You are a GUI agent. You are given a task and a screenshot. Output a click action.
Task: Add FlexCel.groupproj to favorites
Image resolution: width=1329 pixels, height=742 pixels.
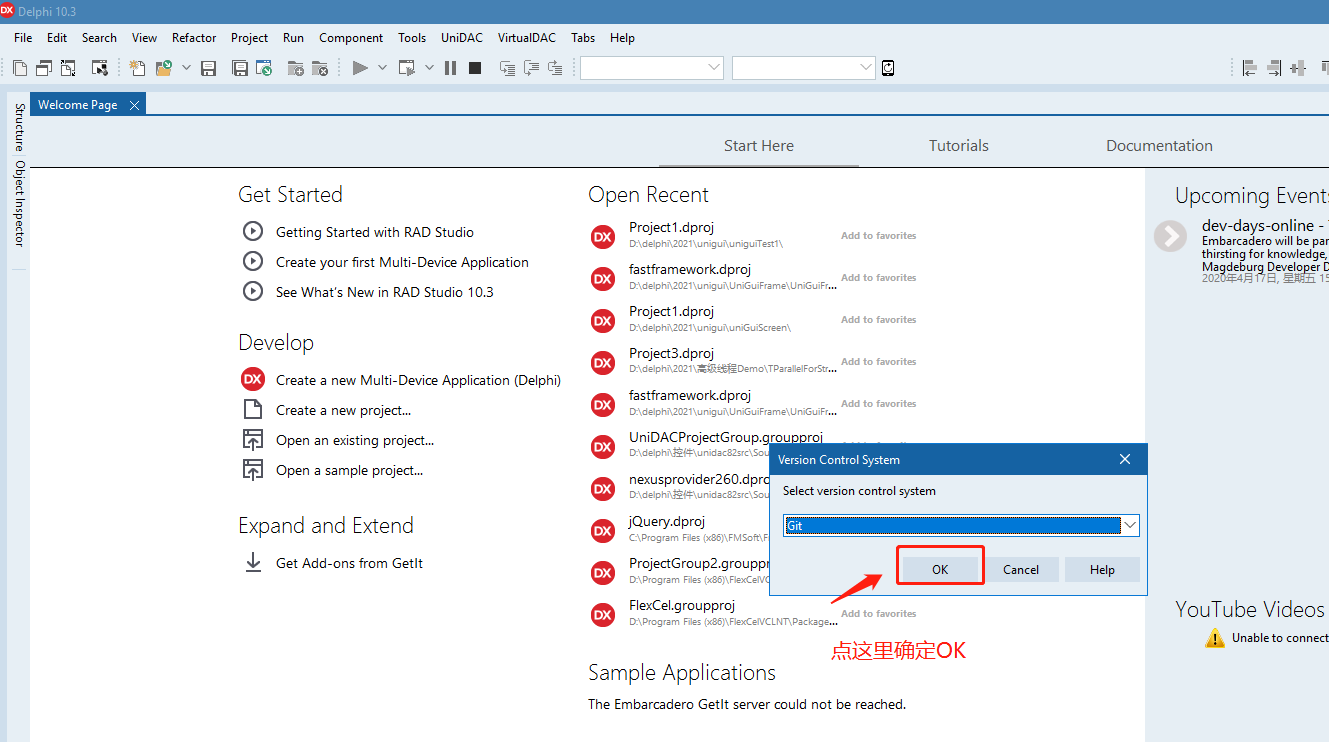pyautogui.click(x=878, y=614)
